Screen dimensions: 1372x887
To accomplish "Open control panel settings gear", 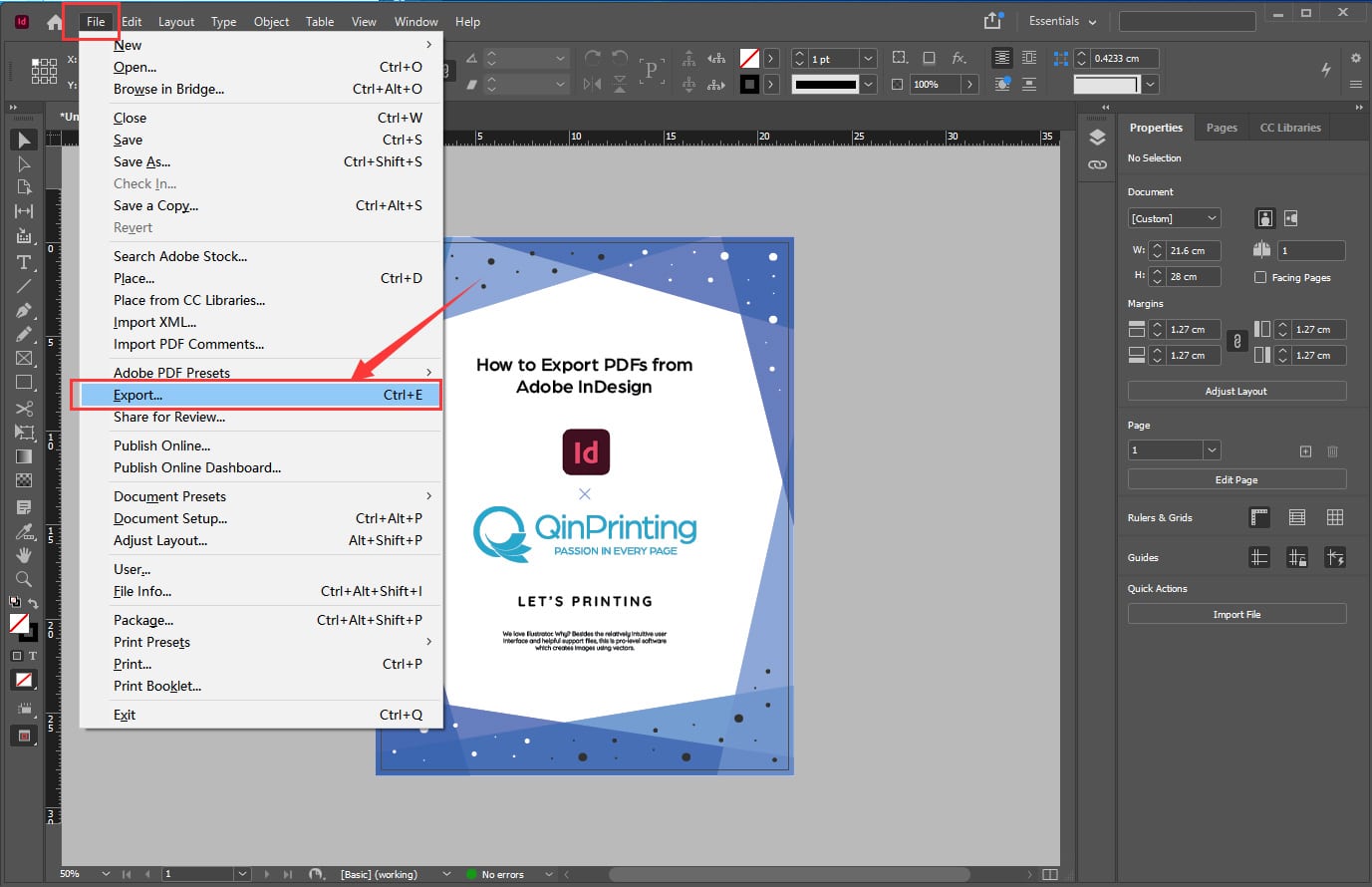I will tap(1355, 58).
